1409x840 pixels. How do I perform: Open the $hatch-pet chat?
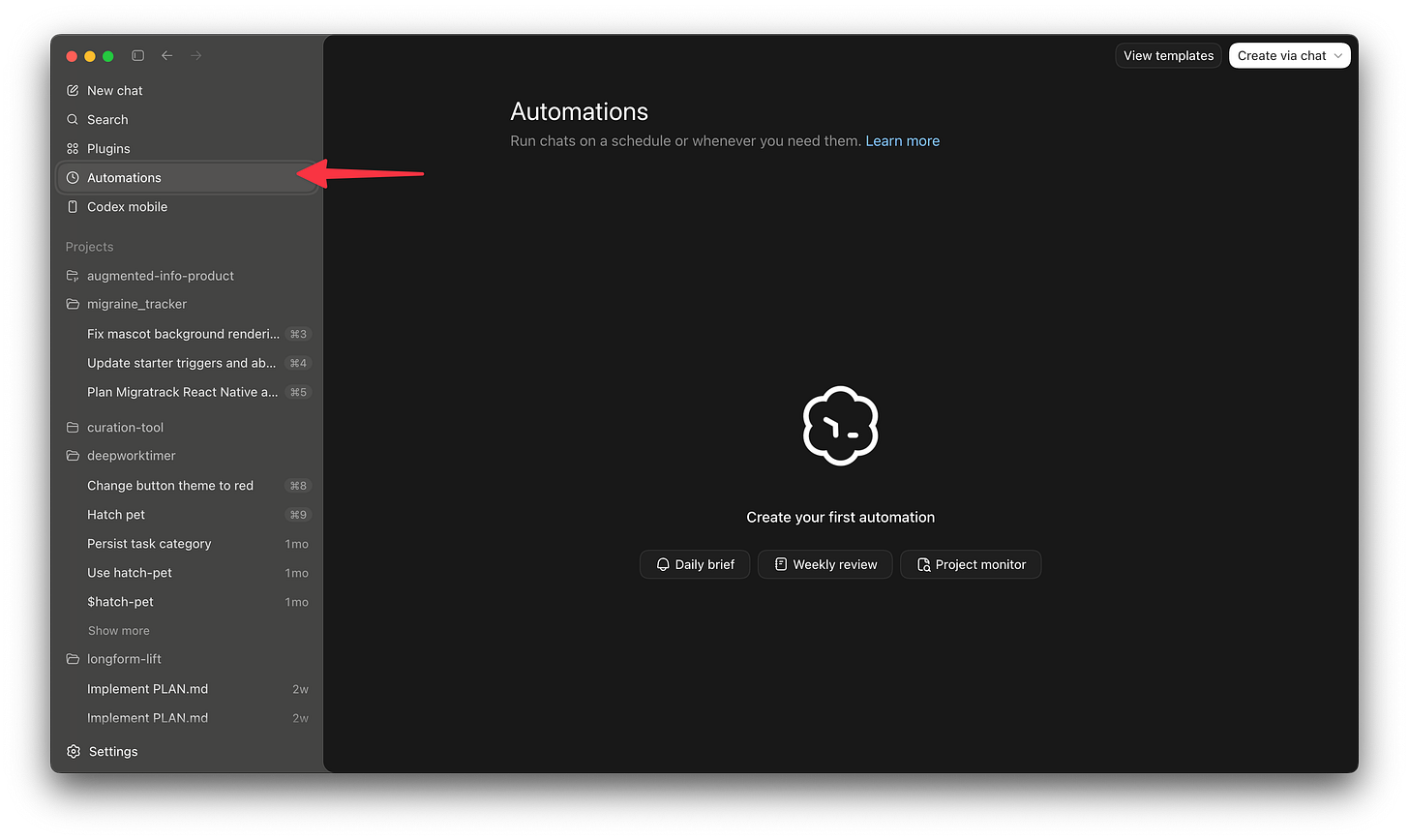pos(188,602)
